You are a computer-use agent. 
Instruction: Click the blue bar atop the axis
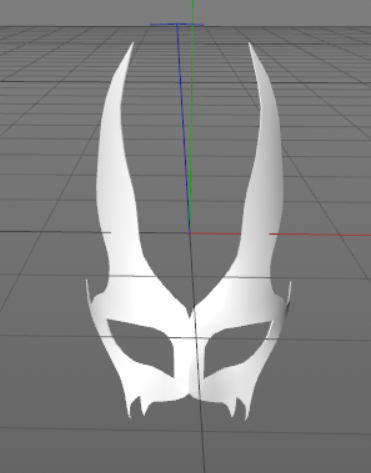[177, 24]
